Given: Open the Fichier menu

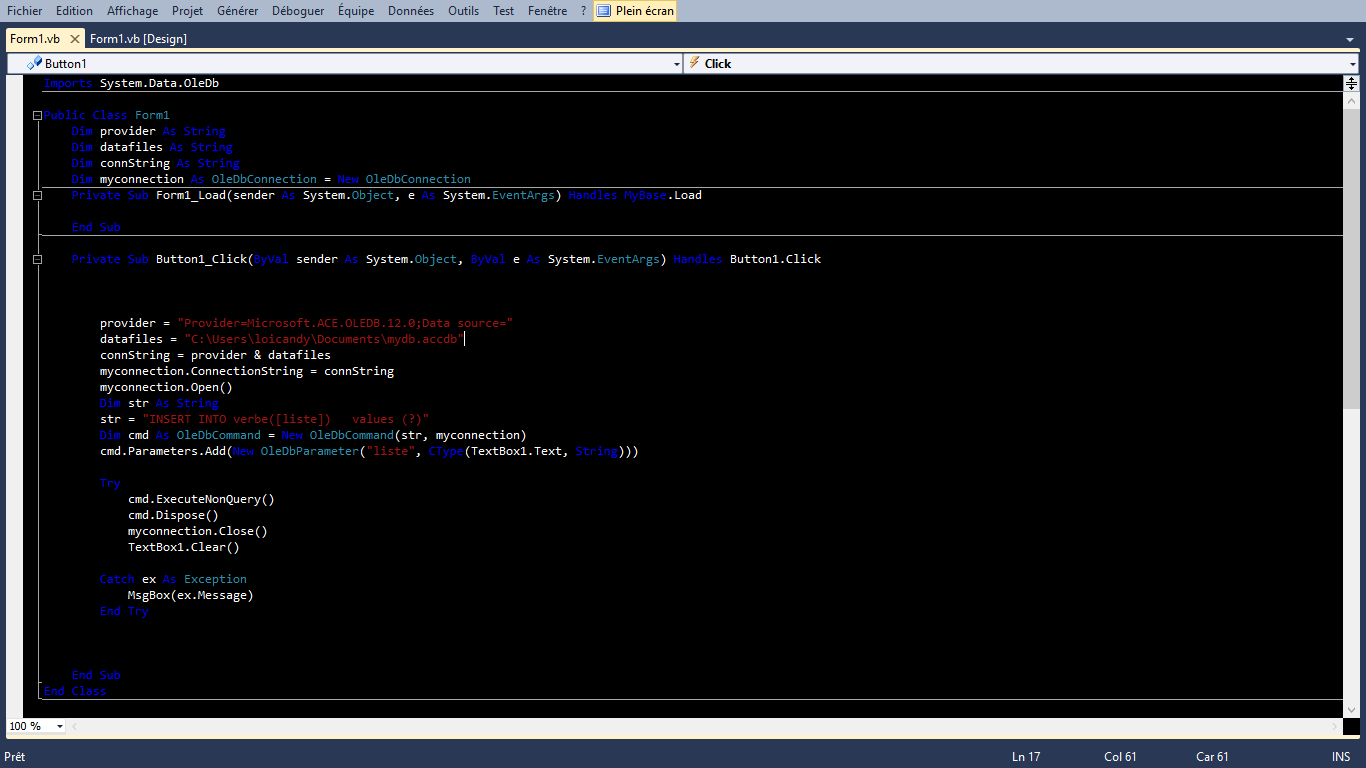Looking at the screenshot, I should [25, 11].
